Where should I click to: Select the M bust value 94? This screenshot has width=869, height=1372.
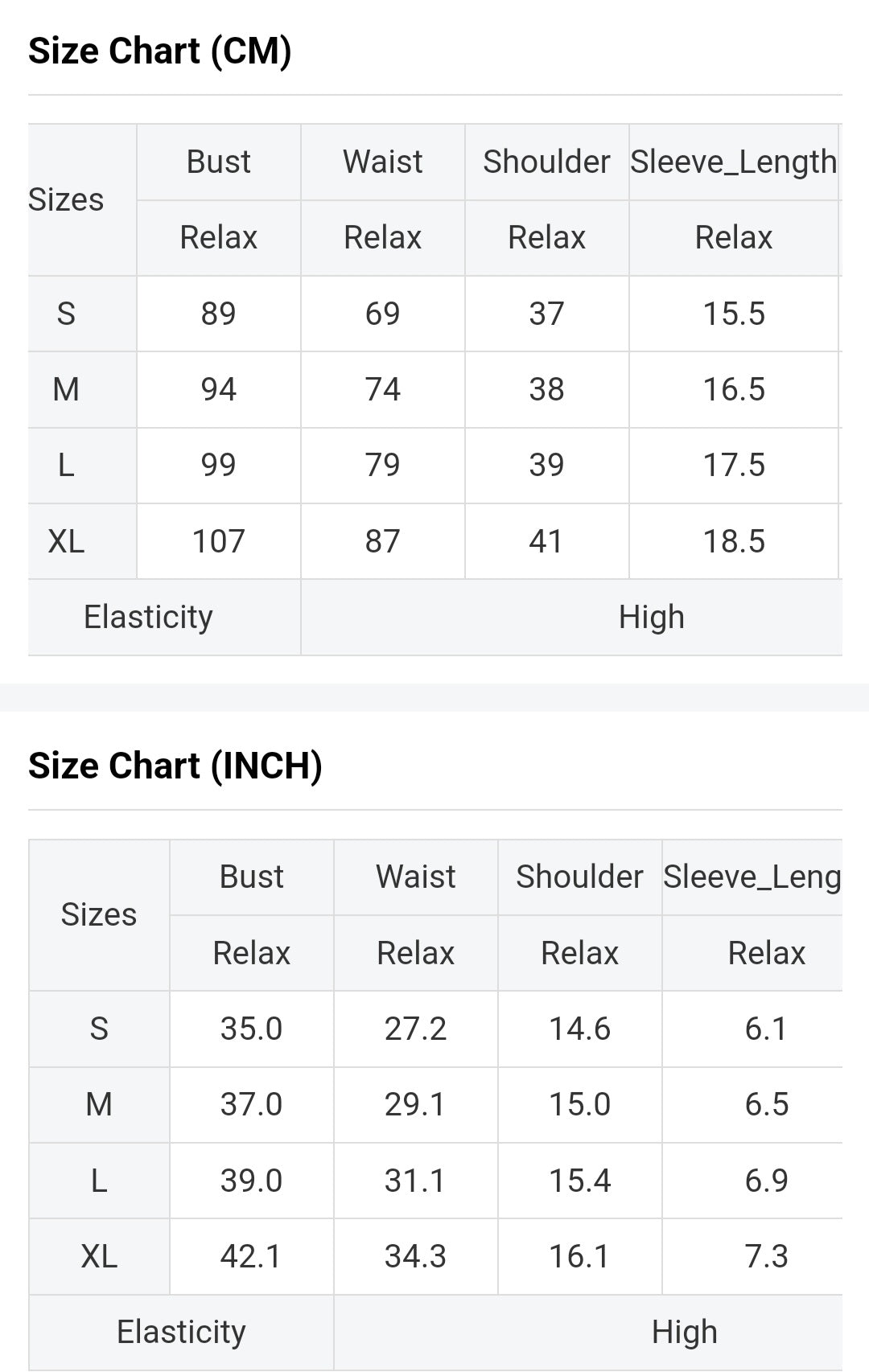[218, 389]
